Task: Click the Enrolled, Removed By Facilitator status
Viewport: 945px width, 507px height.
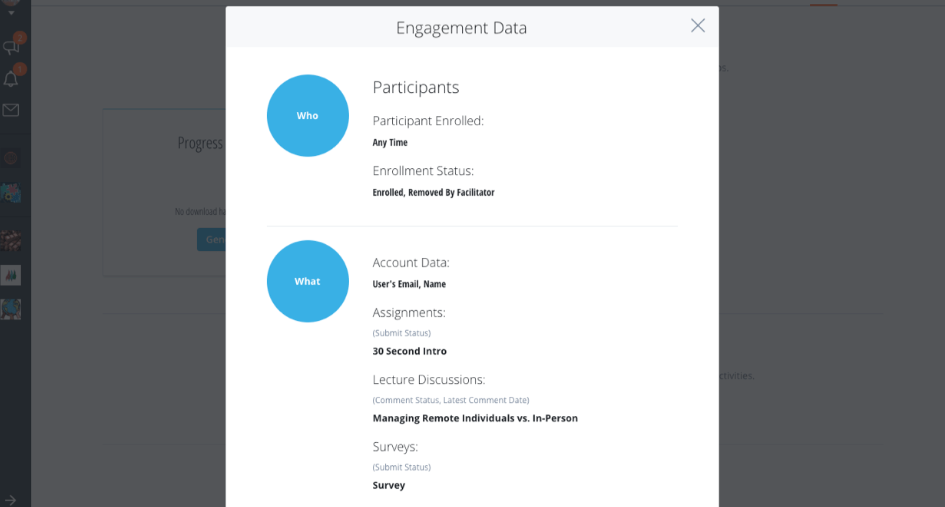Action: (x=433, y=192)
